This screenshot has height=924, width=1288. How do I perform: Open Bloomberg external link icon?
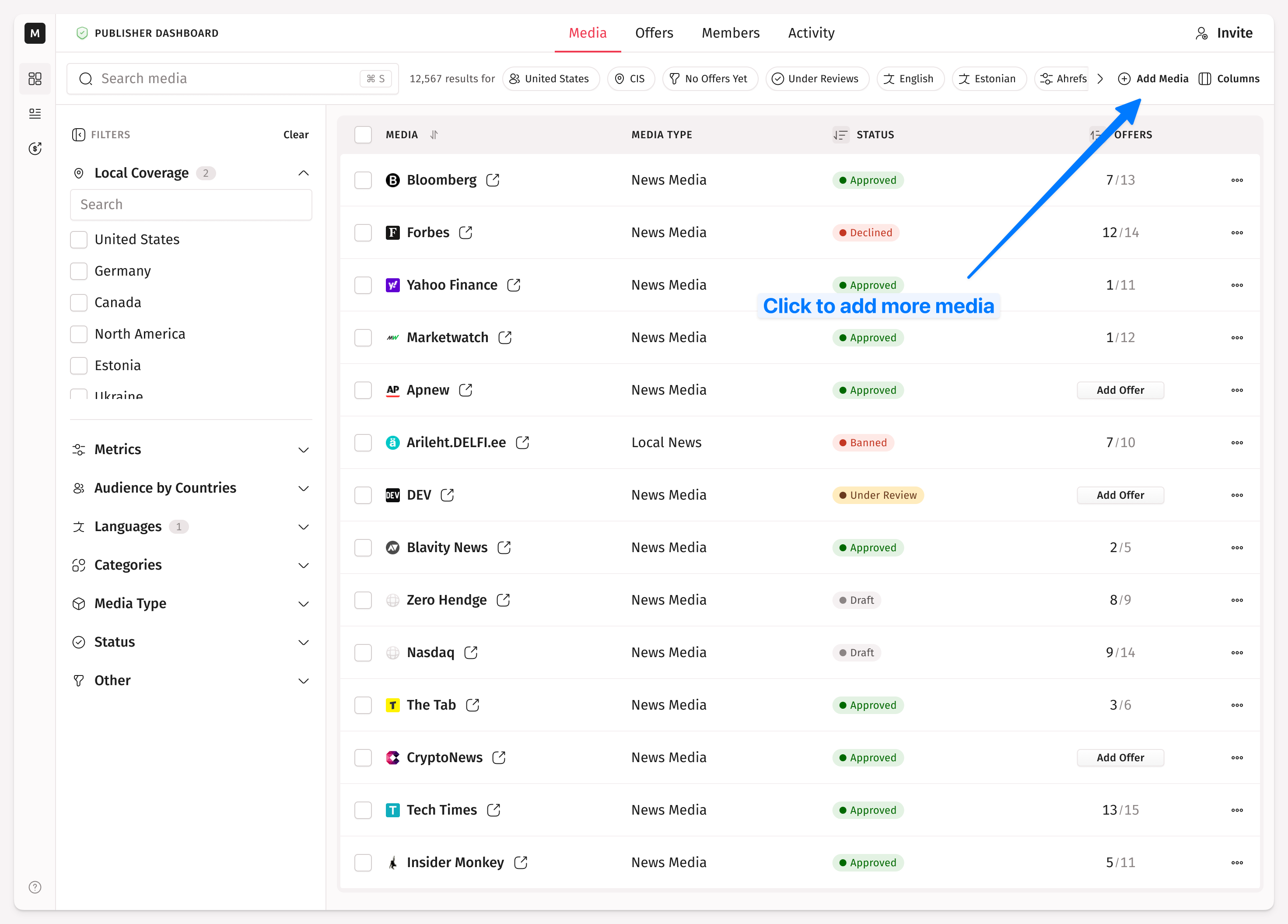click(492, 180)
